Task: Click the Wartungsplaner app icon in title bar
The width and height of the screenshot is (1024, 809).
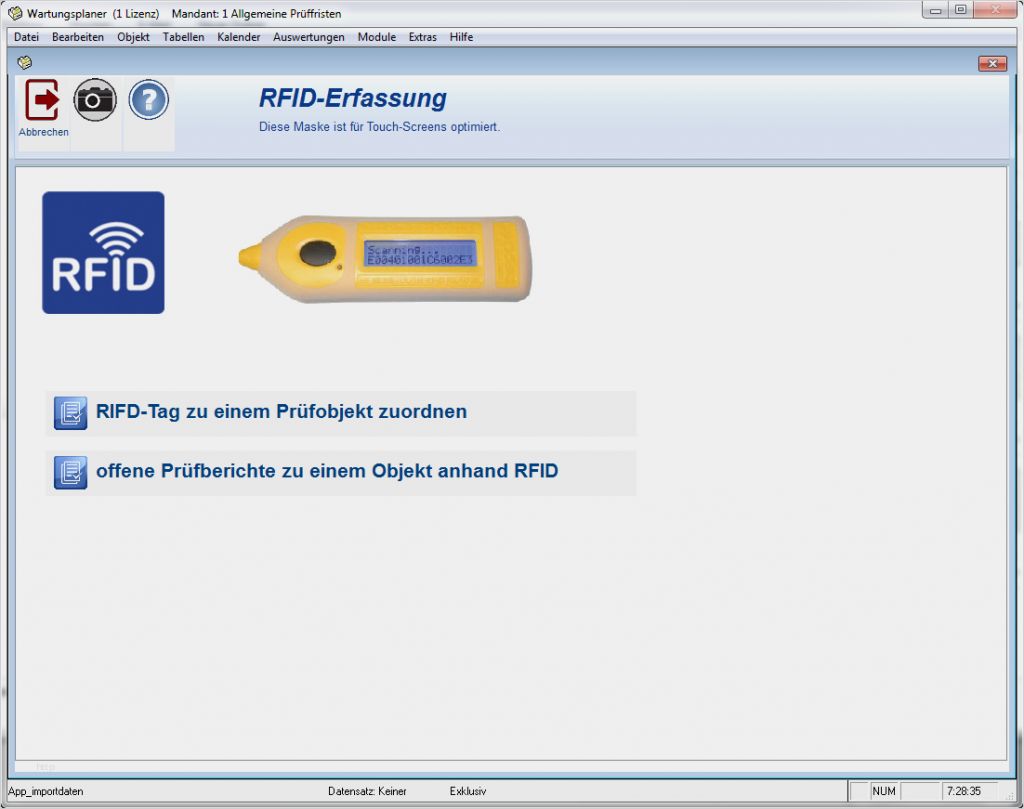Action: (15, 14)
